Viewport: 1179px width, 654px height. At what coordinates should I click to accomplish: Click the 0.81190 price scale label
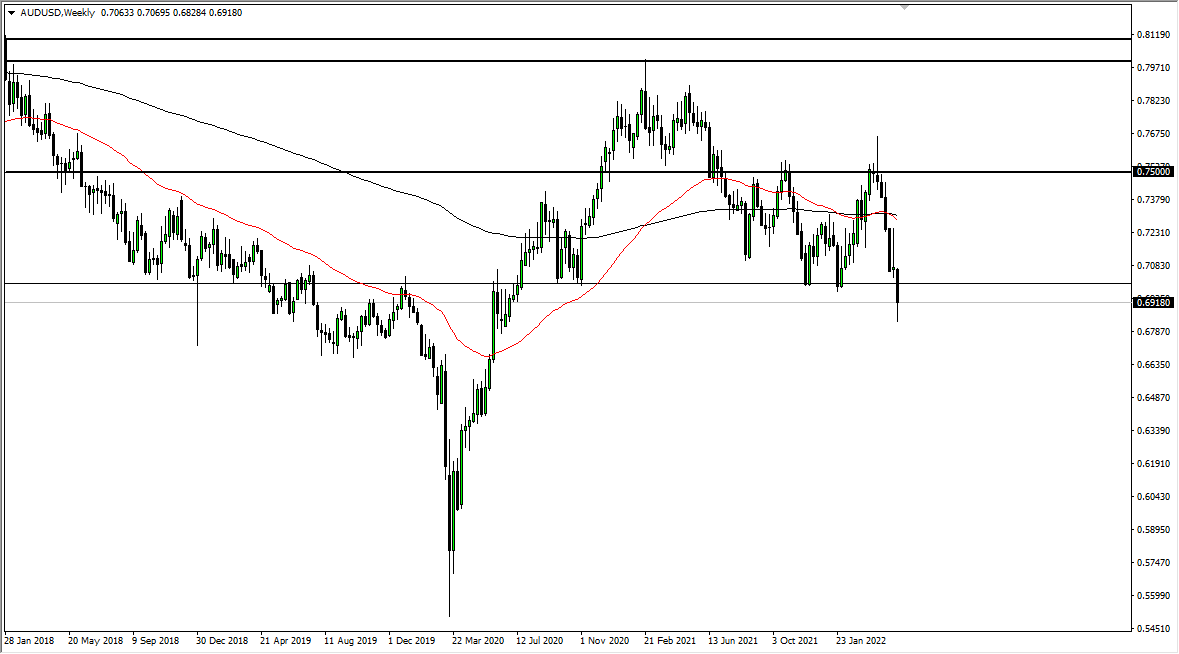click(1153, 35)
